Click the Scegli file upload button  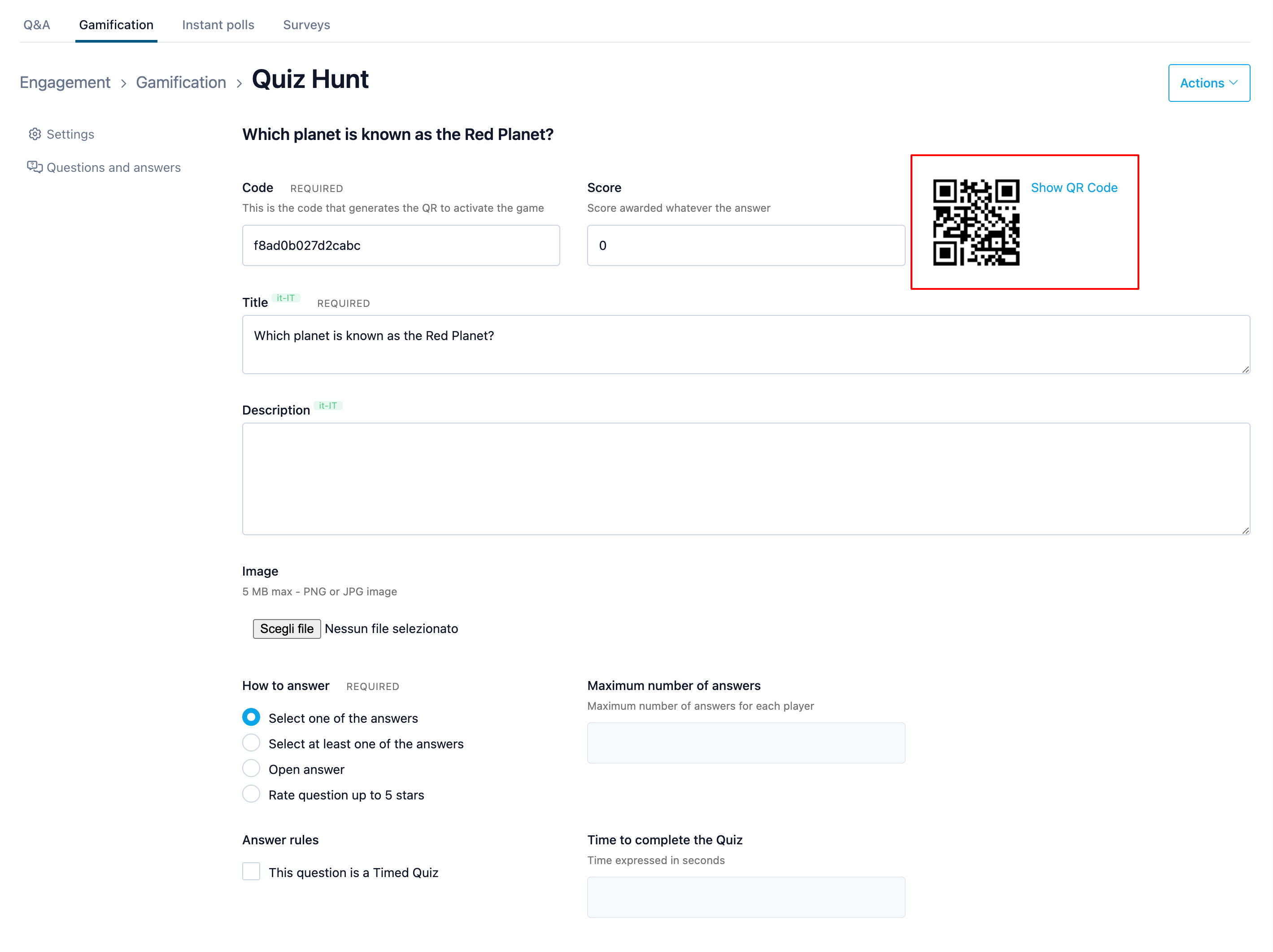point(287,629)
